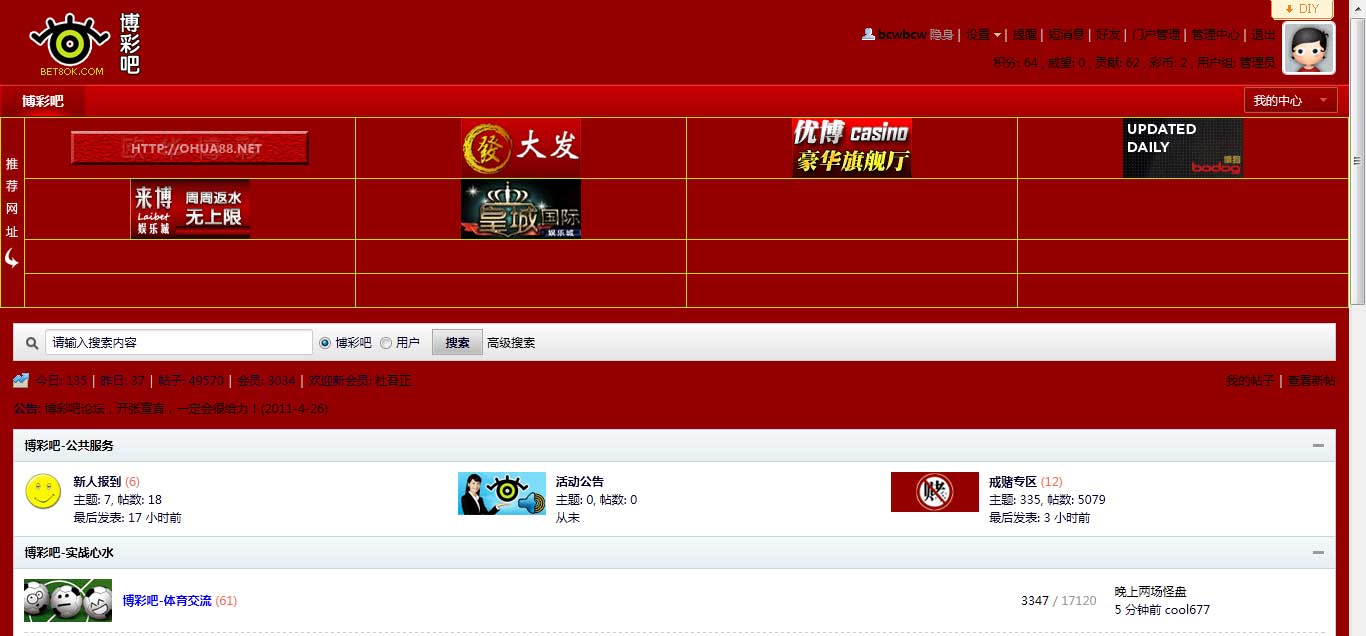Open 短消息 messages in top menu
Viewport: 1366px width, 636px height.
(1067, 34)
